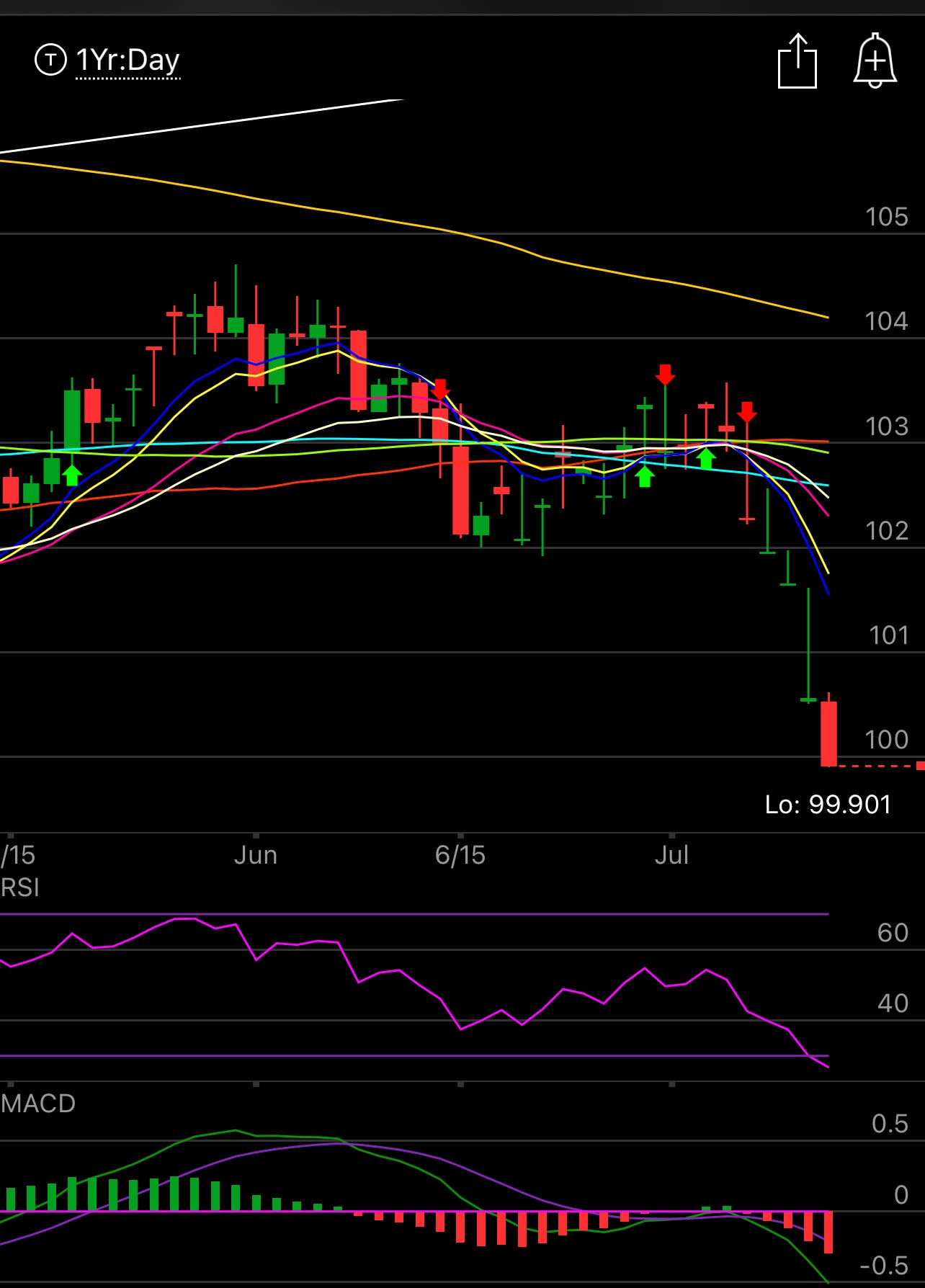Tap the green buy arrow under the mid-May candle
Viewport: 925px width, 1288px height.
click(71, 475)
